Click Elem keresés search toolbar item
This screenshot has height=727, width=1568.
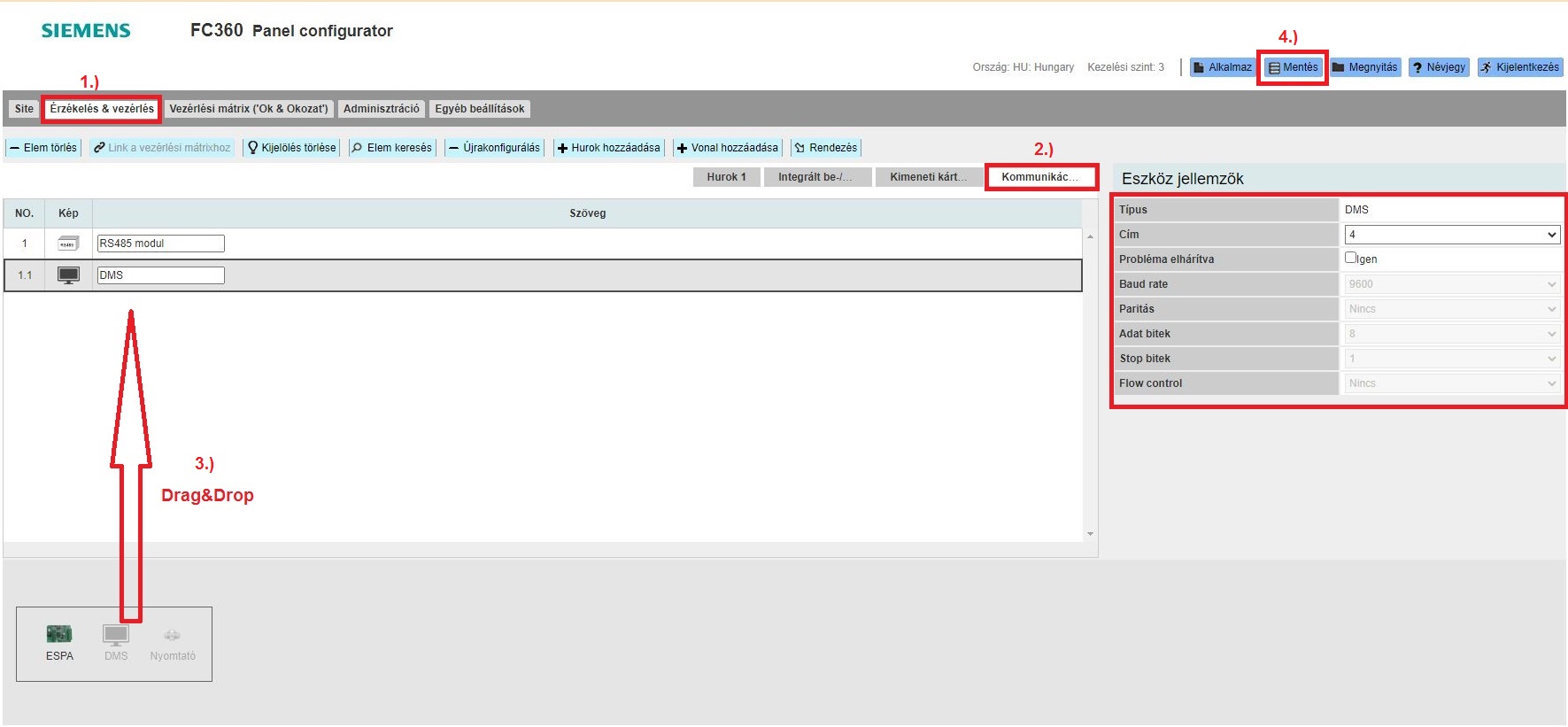point(391,148)
